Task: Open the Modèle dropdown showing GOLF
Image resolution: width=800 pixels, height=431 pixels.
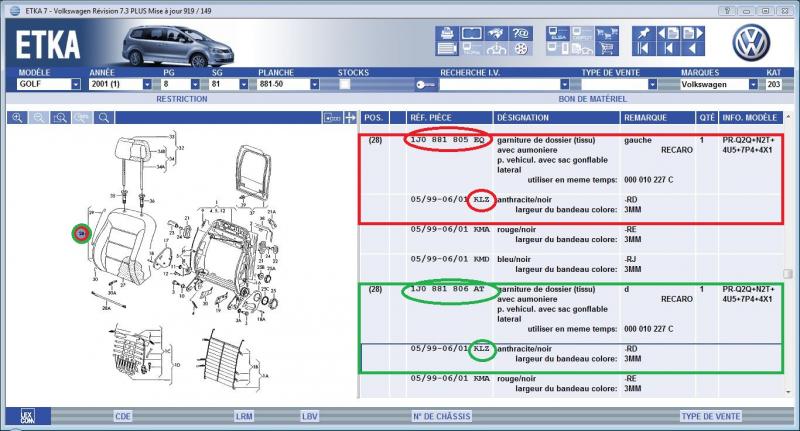Action: 76,84
